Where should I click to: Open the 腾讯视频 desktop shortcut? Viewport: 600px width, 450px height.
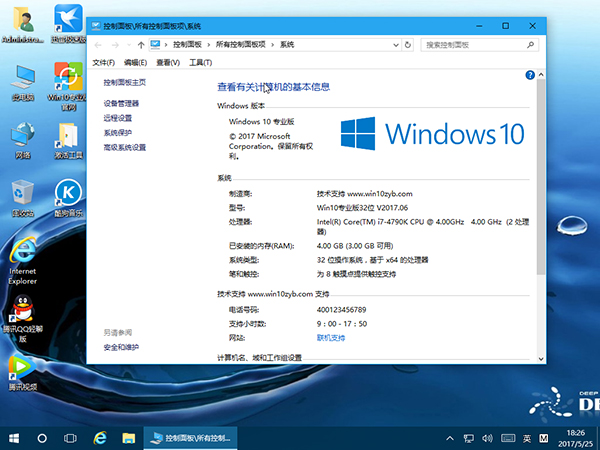(x=22, y=370)
